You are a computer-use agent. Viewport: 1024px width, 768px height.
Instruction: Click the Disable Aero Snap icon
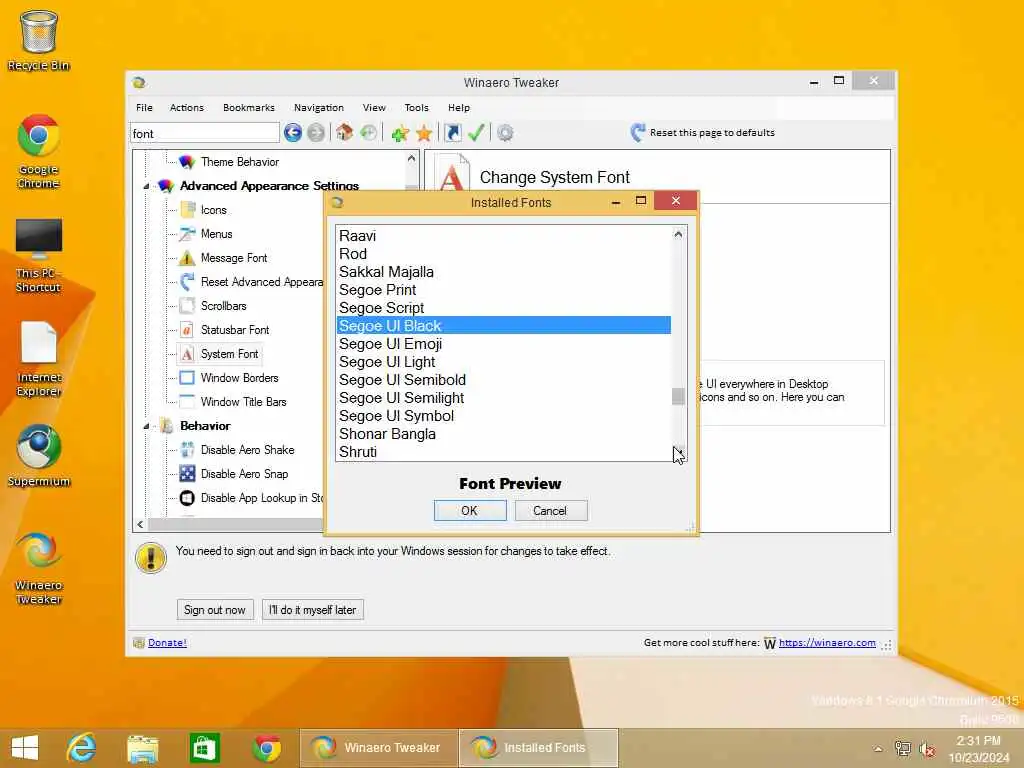(187, 473)
